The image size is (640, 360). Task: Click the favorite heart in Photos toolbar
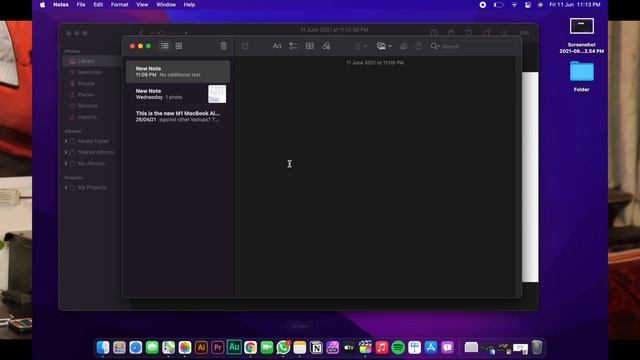[469, 33]
